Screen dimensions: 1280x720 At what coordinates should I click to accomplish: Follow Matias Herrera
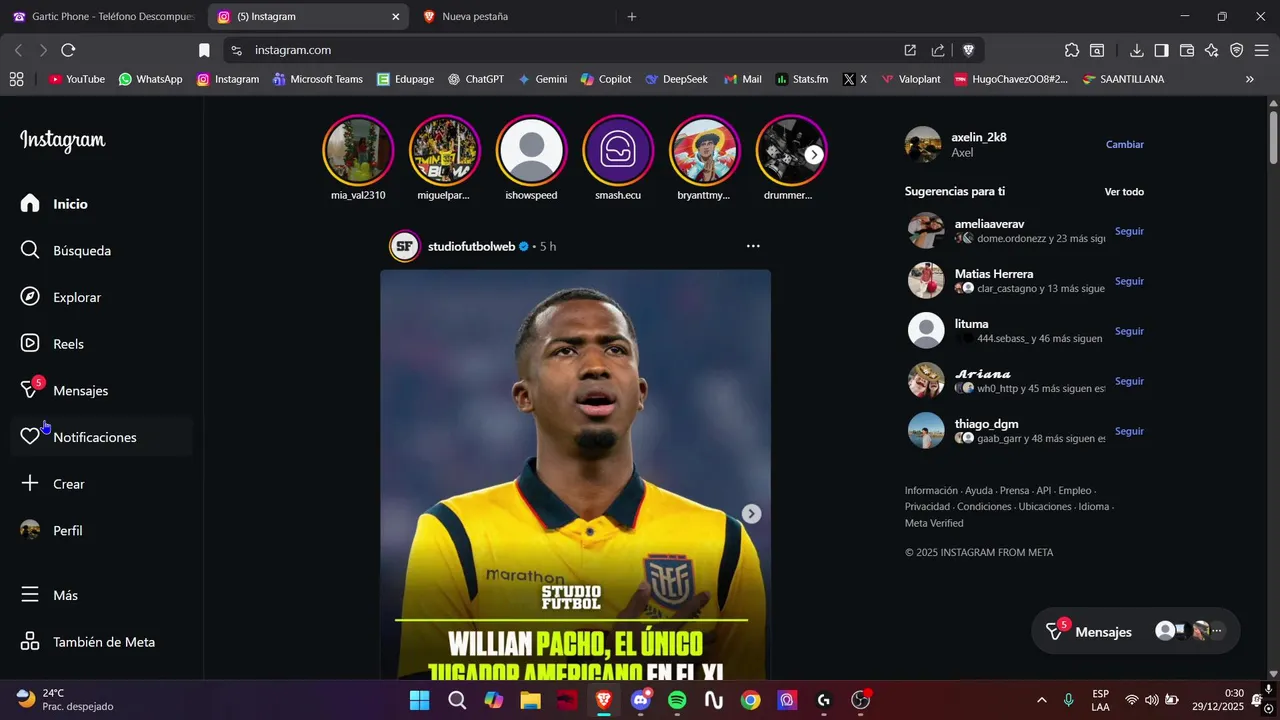1129,281
